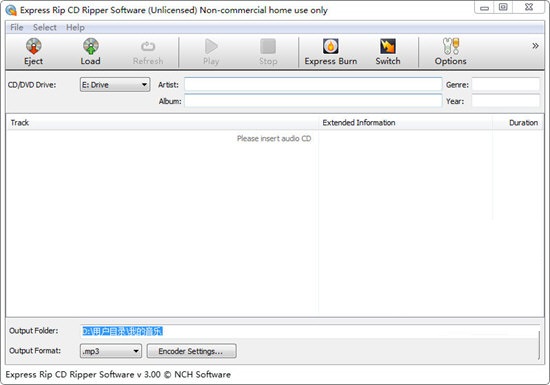Expand the toolbar overflow chevron
Image resolution: width=550 pixels, height=385 pixels.
tap(535, 46)
